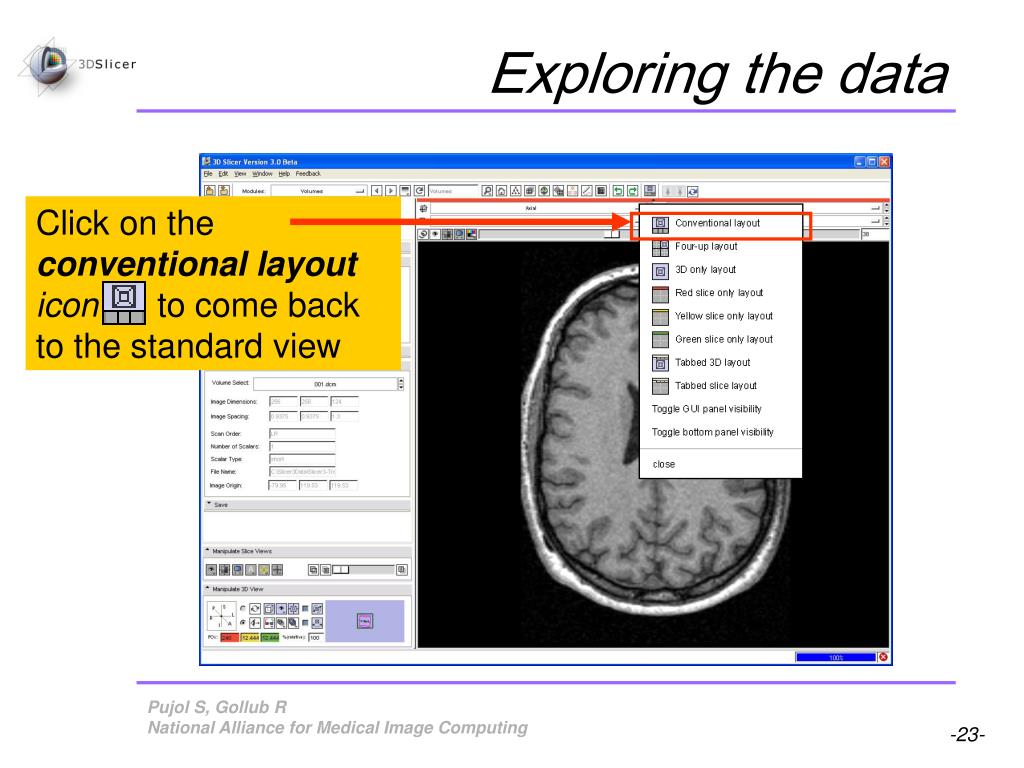Collapse the Manipulate 3D View section
Screen dimensions: 1024x768
(307, 589)
